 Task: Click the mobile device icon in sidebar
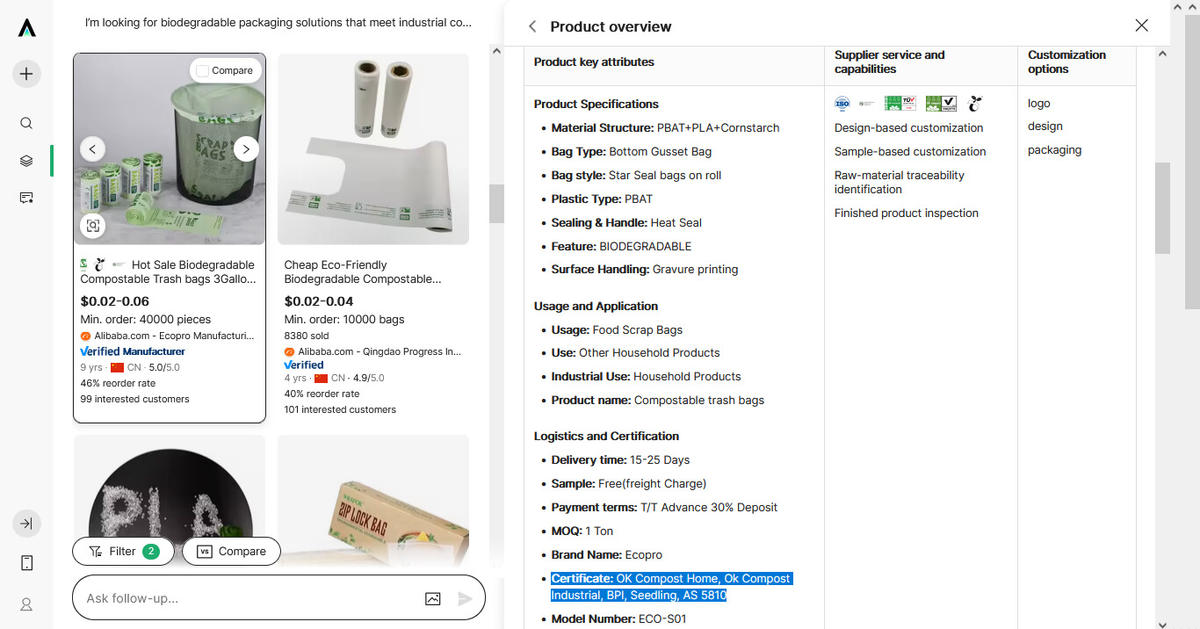27,562
